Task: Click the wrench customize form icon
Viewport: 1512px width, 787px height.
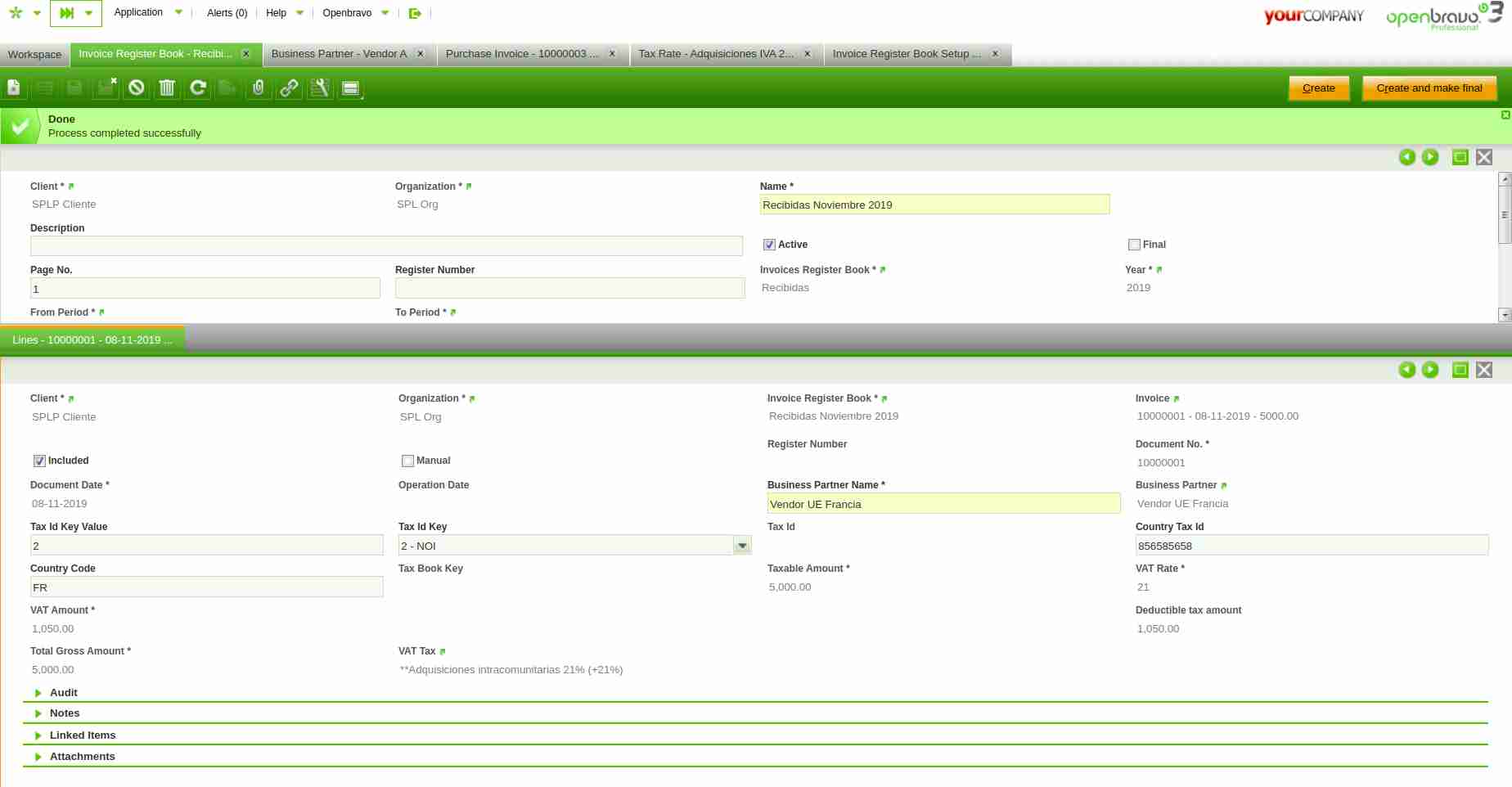Action: tap(320, 88)
